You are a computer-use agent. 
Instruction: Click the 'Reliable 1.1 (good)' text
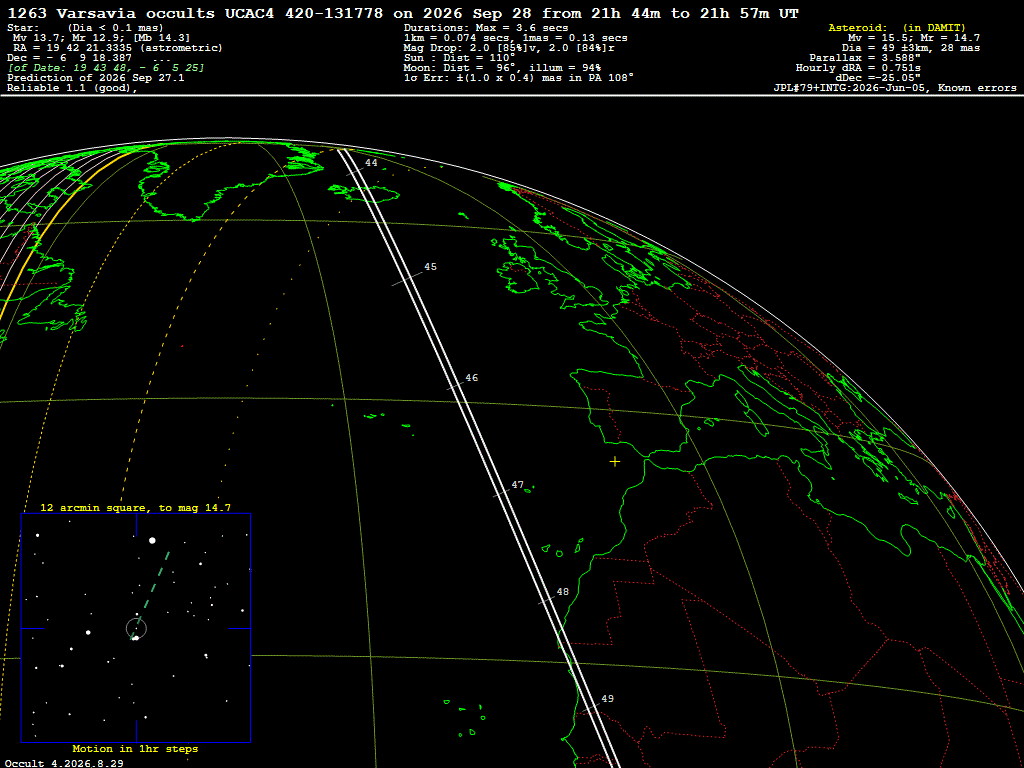[72, 88]
